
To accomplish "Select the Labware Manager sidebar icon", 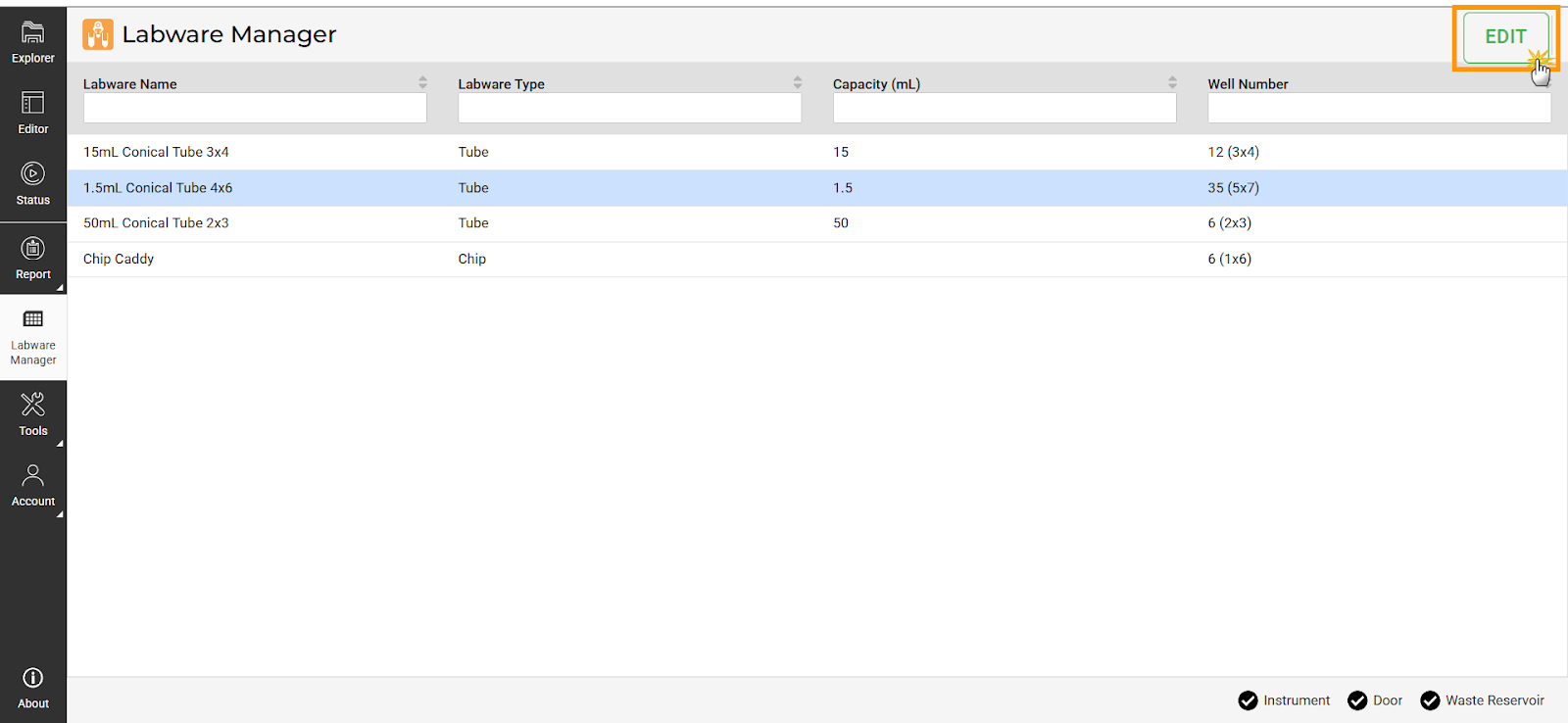I will click(x=32, y=319).
